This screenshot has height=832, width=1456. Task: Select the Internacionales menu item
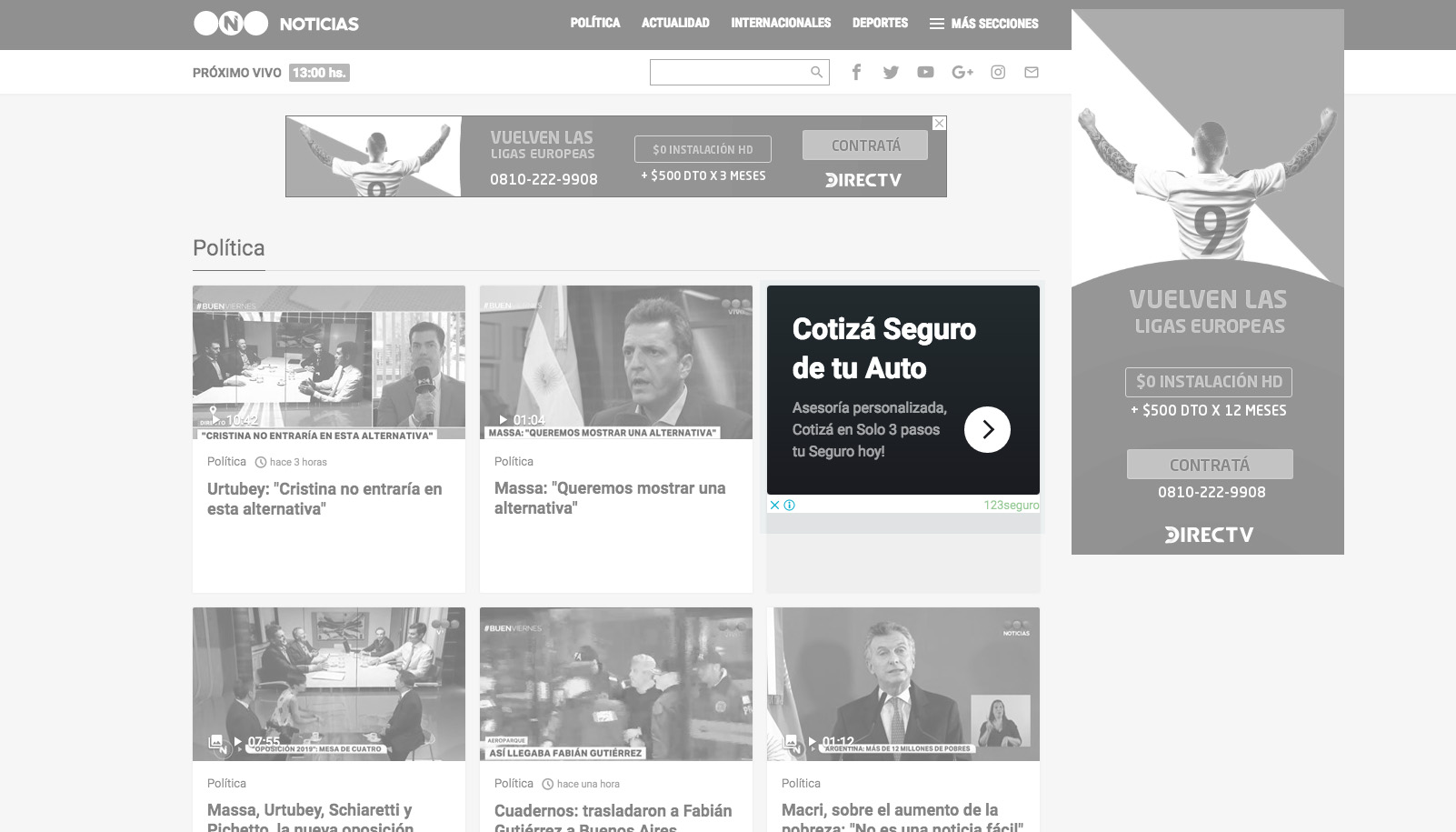[781, 24]
